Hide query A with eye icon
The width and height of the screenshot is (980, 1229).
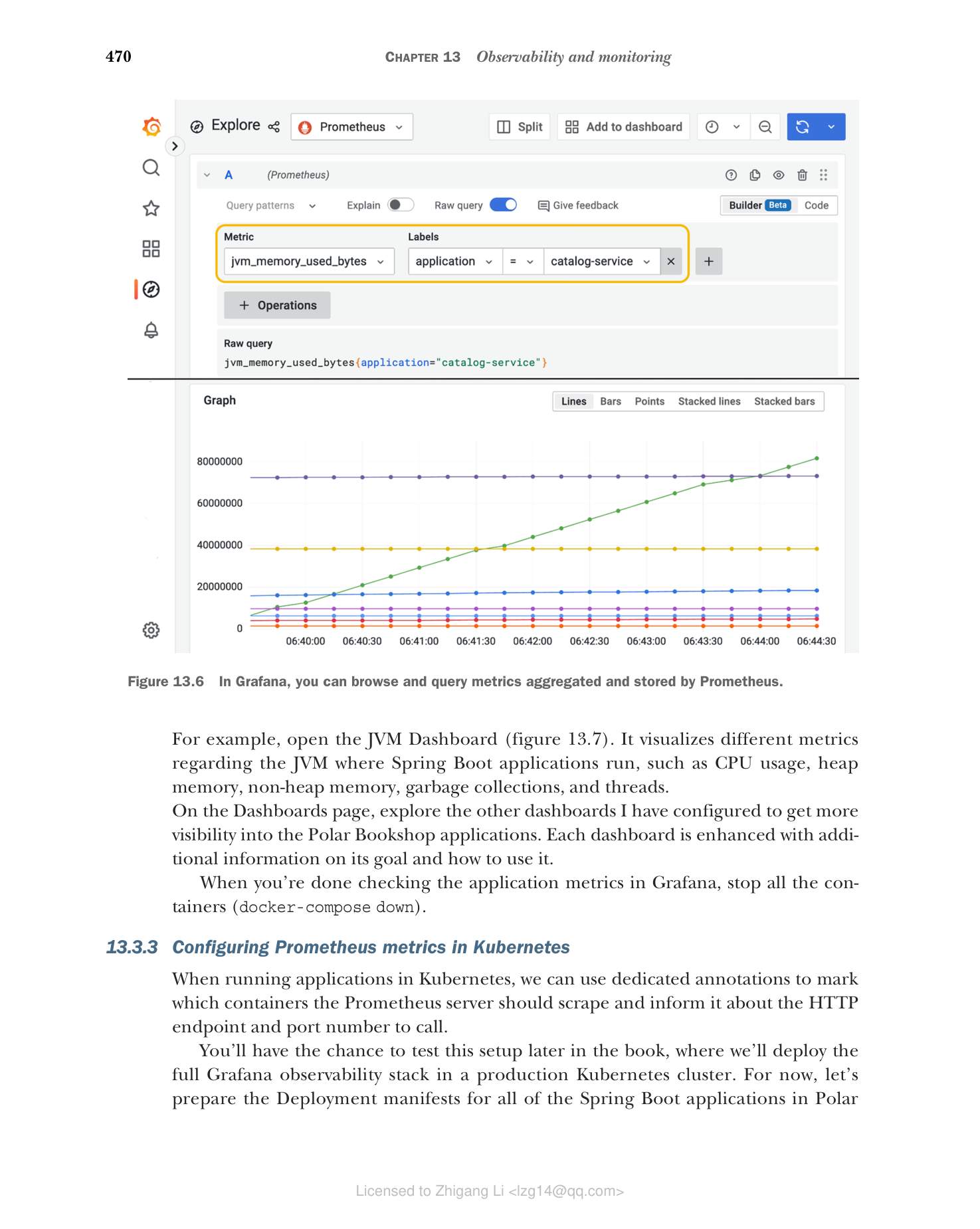[779, 175]
